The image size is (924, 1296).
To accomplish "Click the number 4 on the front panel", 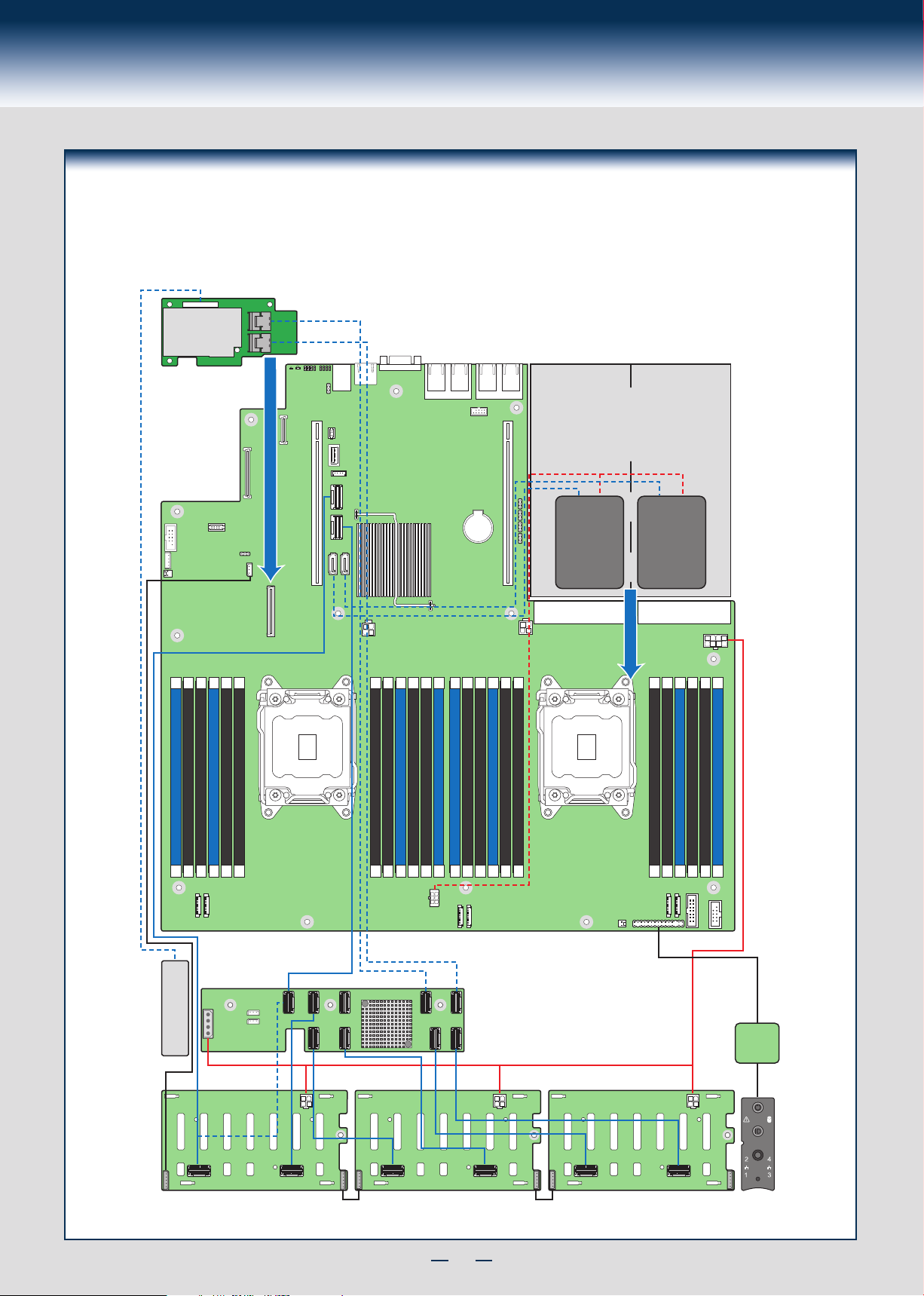I will tap(769, 1159).
